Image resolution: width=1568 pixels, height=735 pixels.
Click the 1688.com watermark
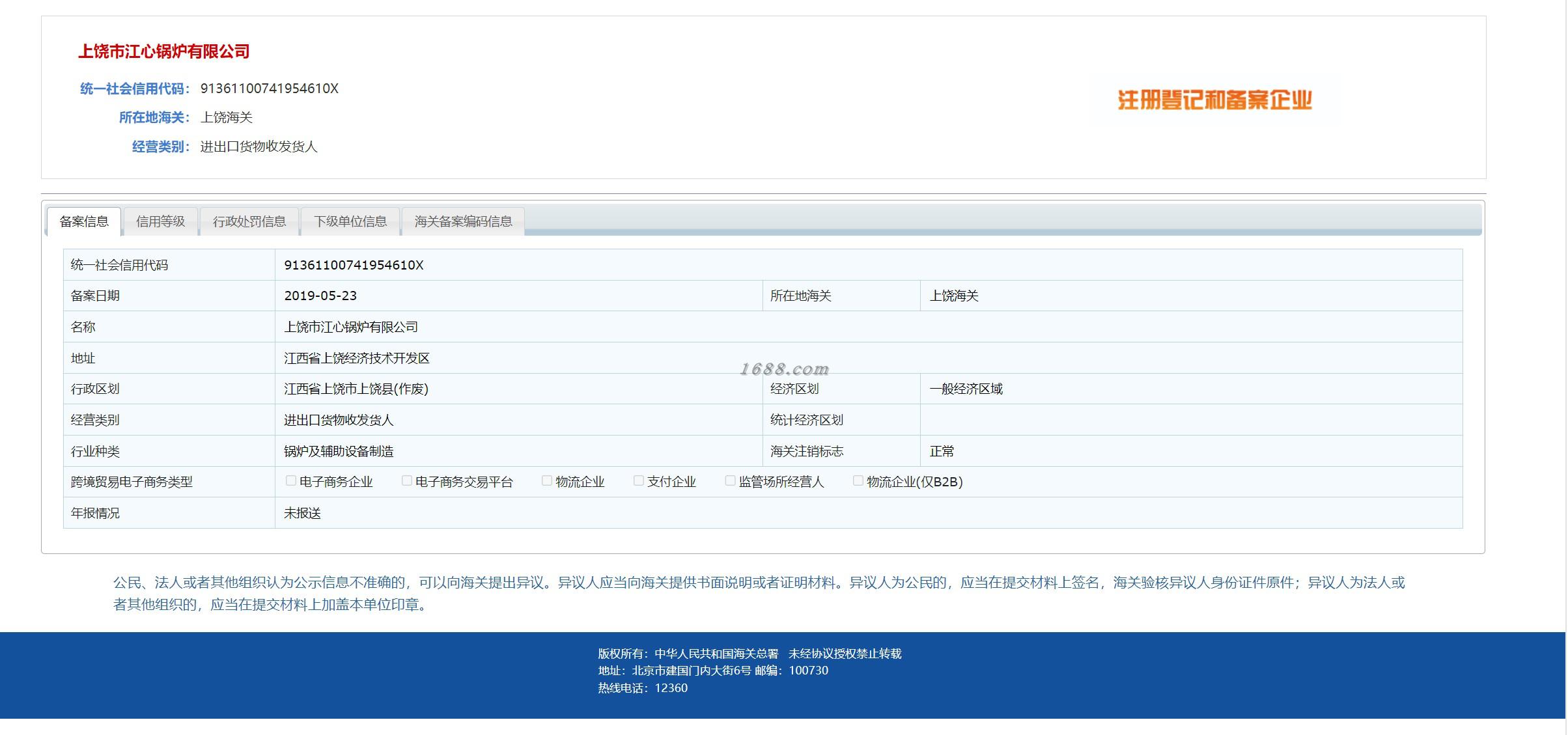point(784,370)
